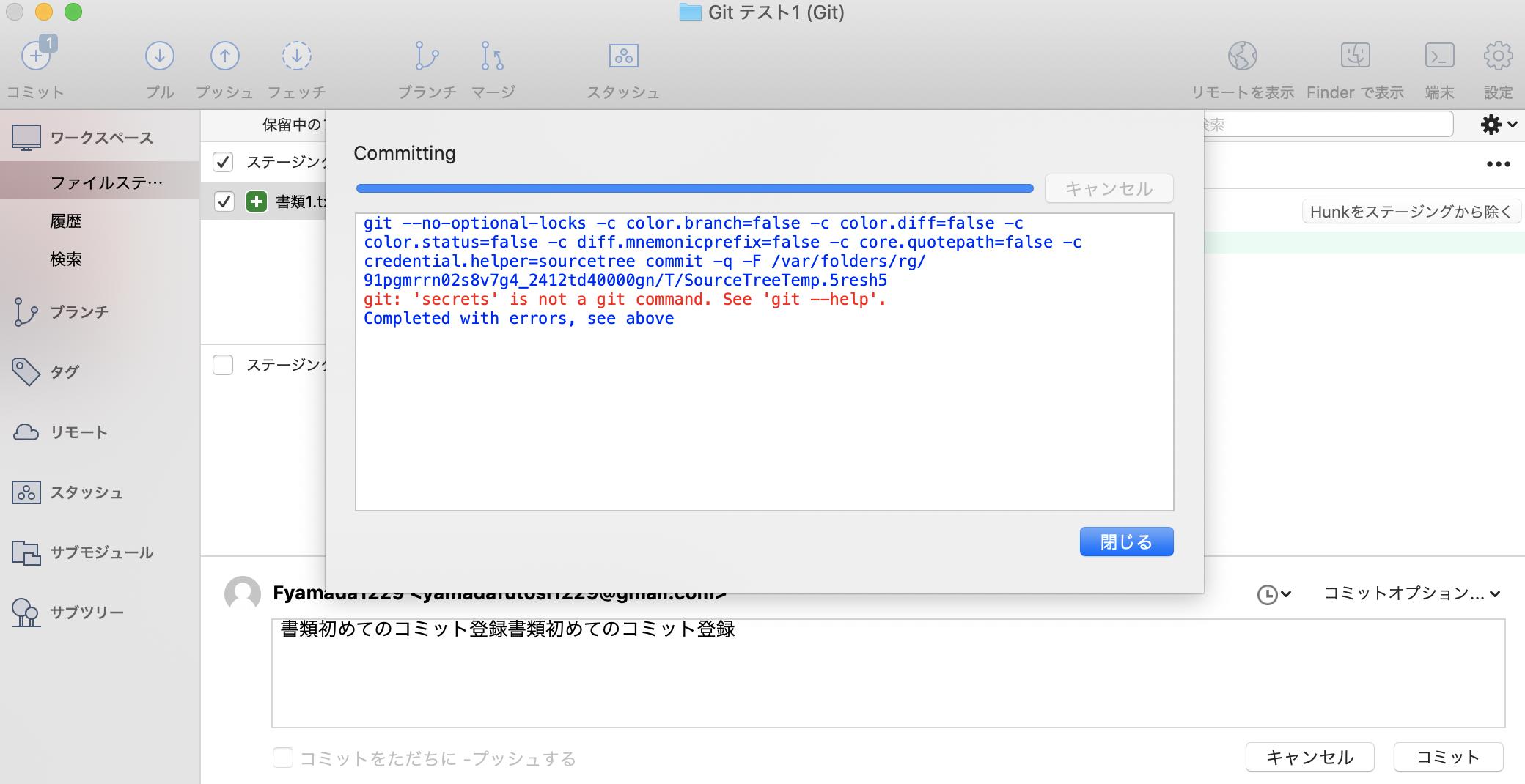Open タグ section label in sidebar

65,371
